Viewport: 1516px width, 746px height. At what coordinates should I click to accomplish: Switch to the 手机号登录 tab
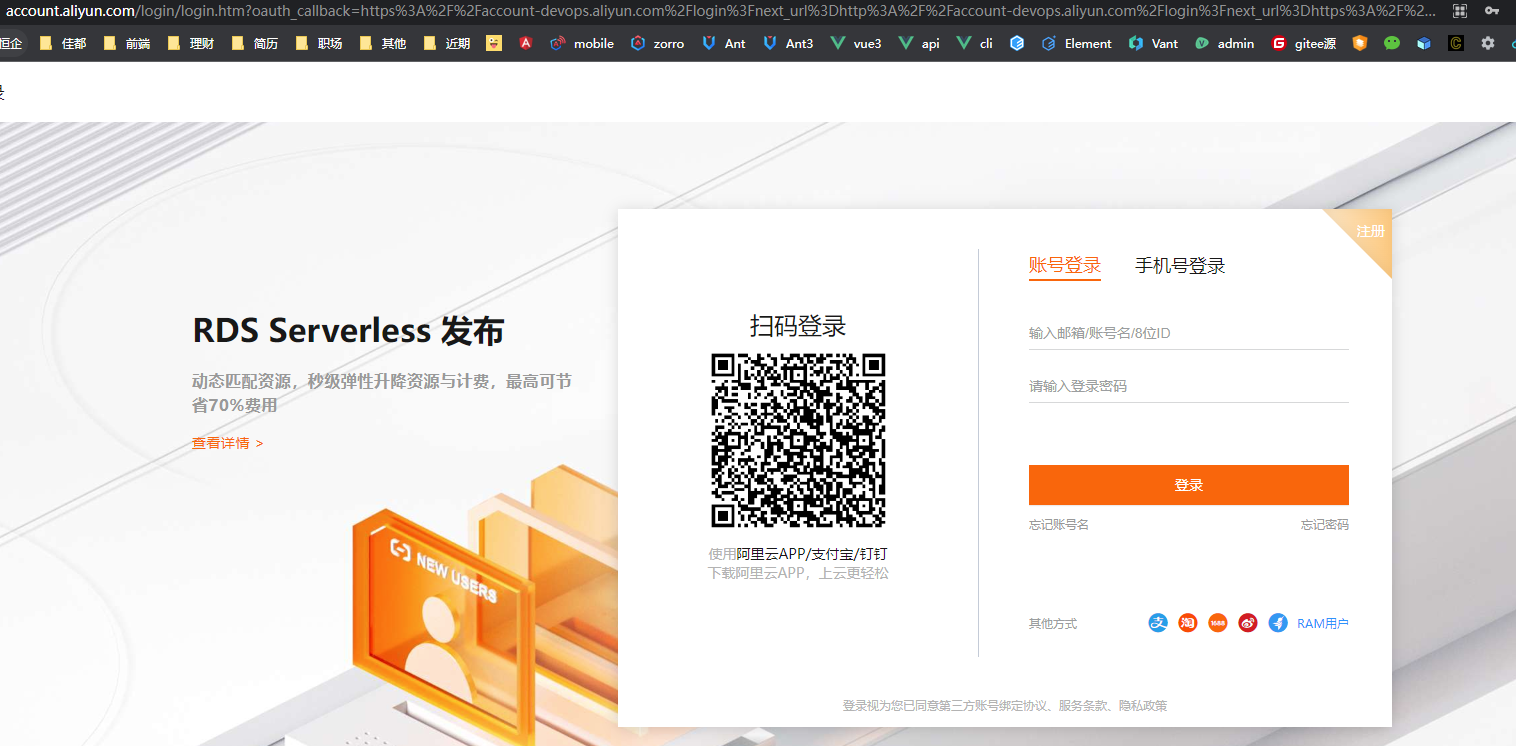pos(1180,265)
